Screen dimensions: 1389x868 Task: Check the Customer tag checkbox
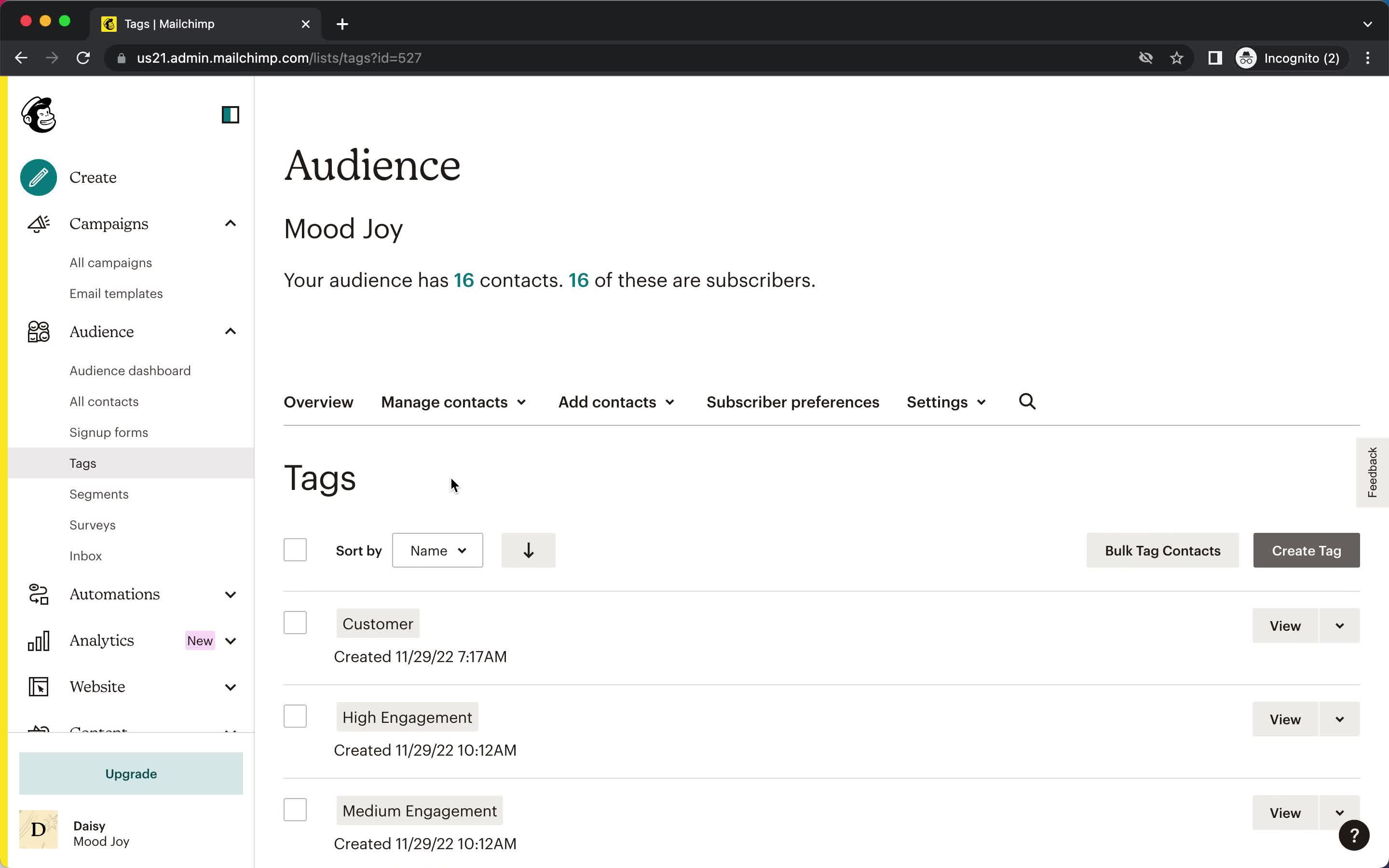295,622
